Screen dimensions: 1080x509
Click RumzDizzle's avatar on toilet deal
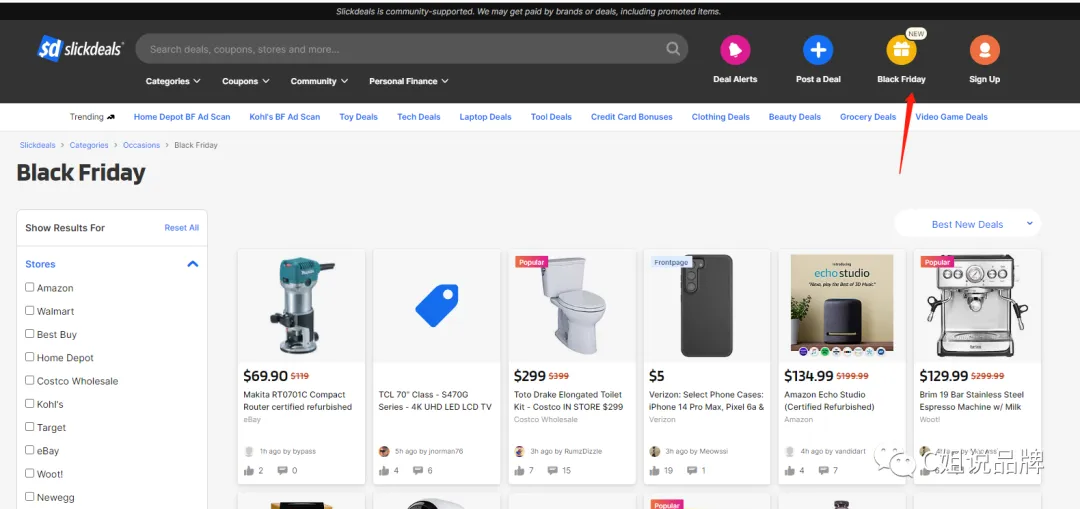(520, 451)
